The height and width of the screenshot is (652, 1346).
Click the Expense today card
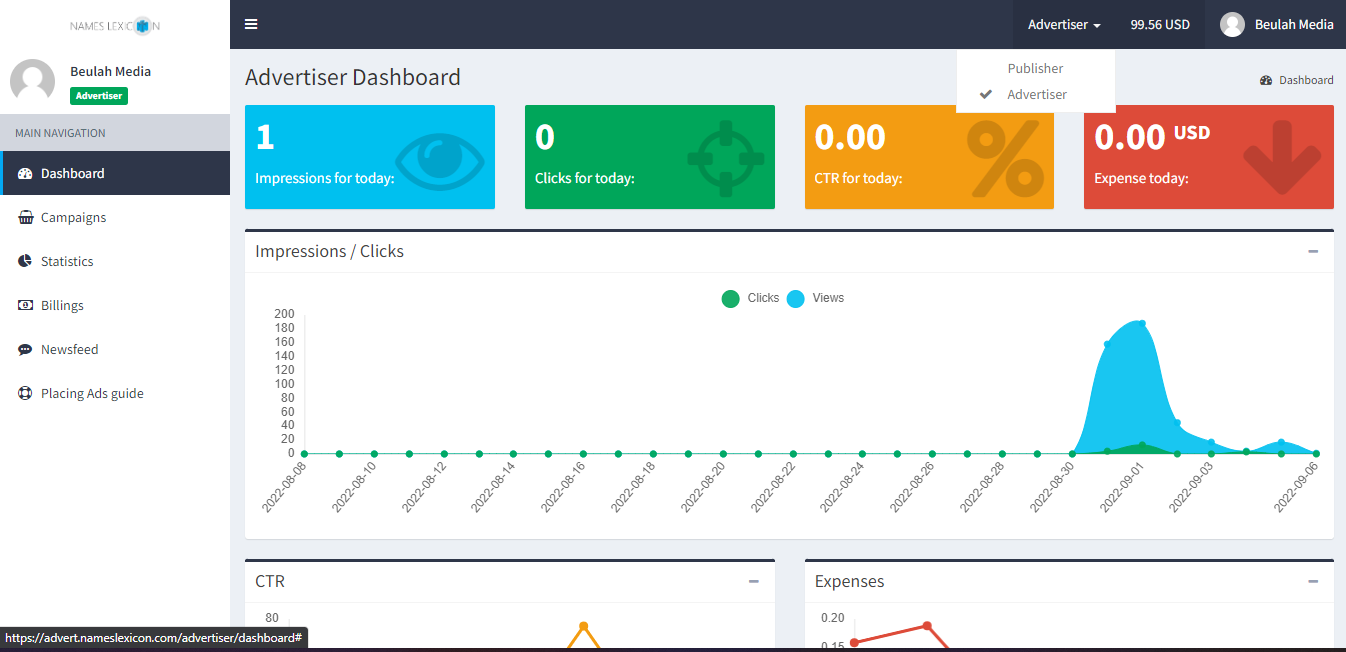1209,157
